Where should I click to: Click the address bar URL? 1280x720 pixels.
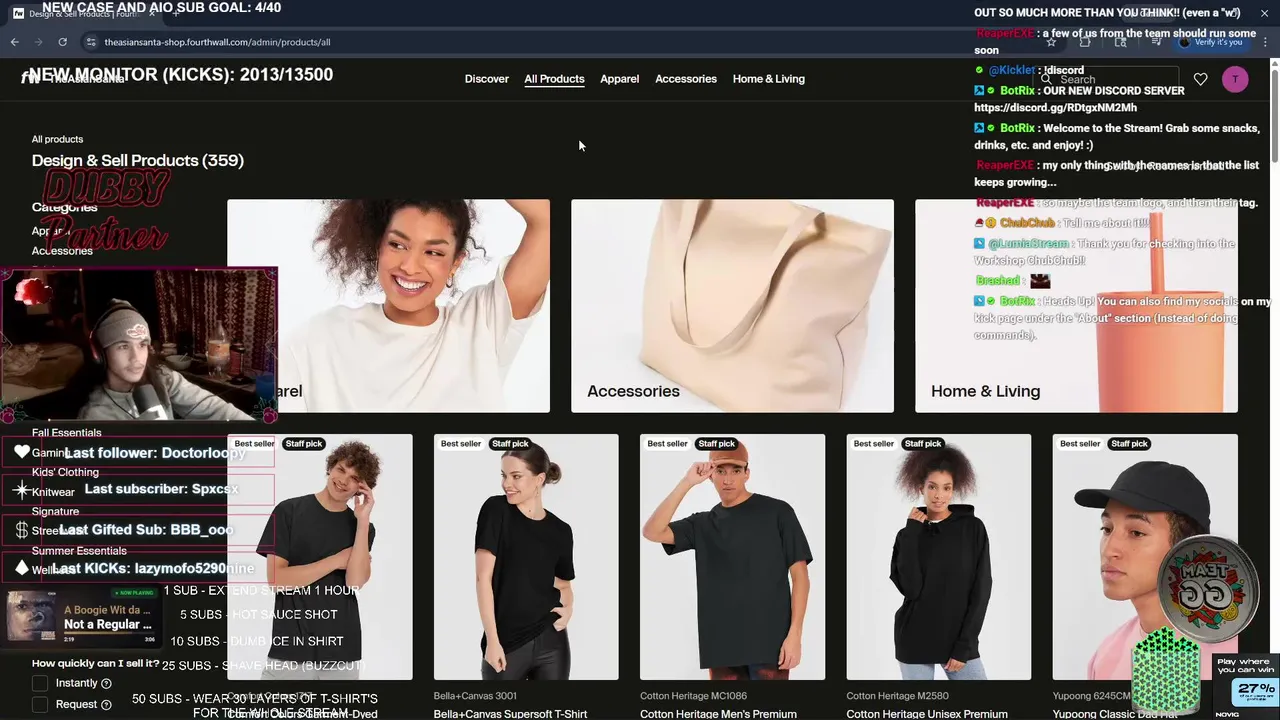point(217,42)
